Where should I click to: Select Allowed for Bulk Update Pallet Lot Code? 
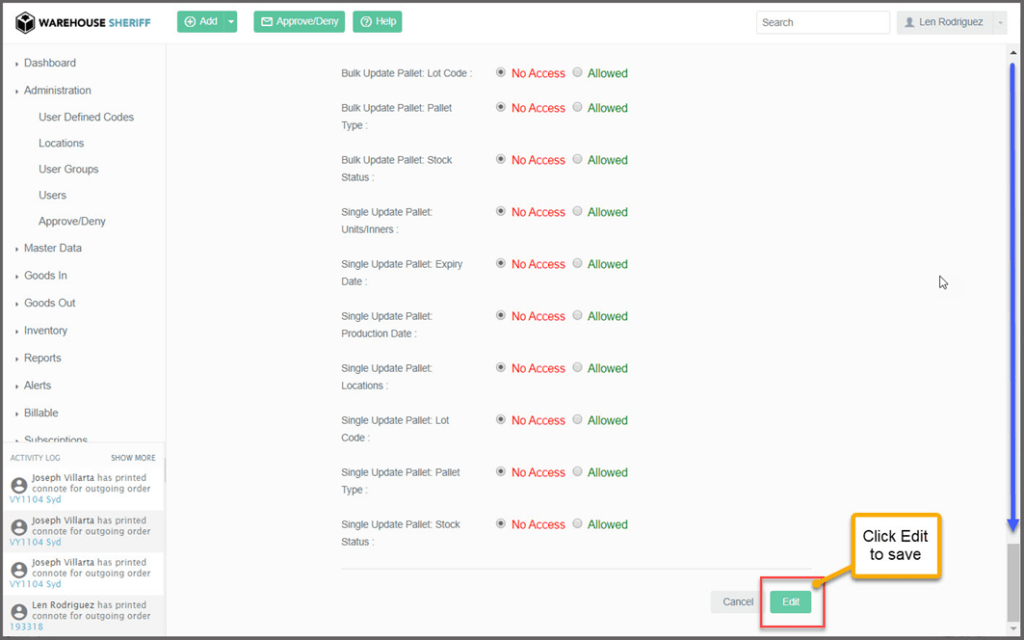[577, 73]
